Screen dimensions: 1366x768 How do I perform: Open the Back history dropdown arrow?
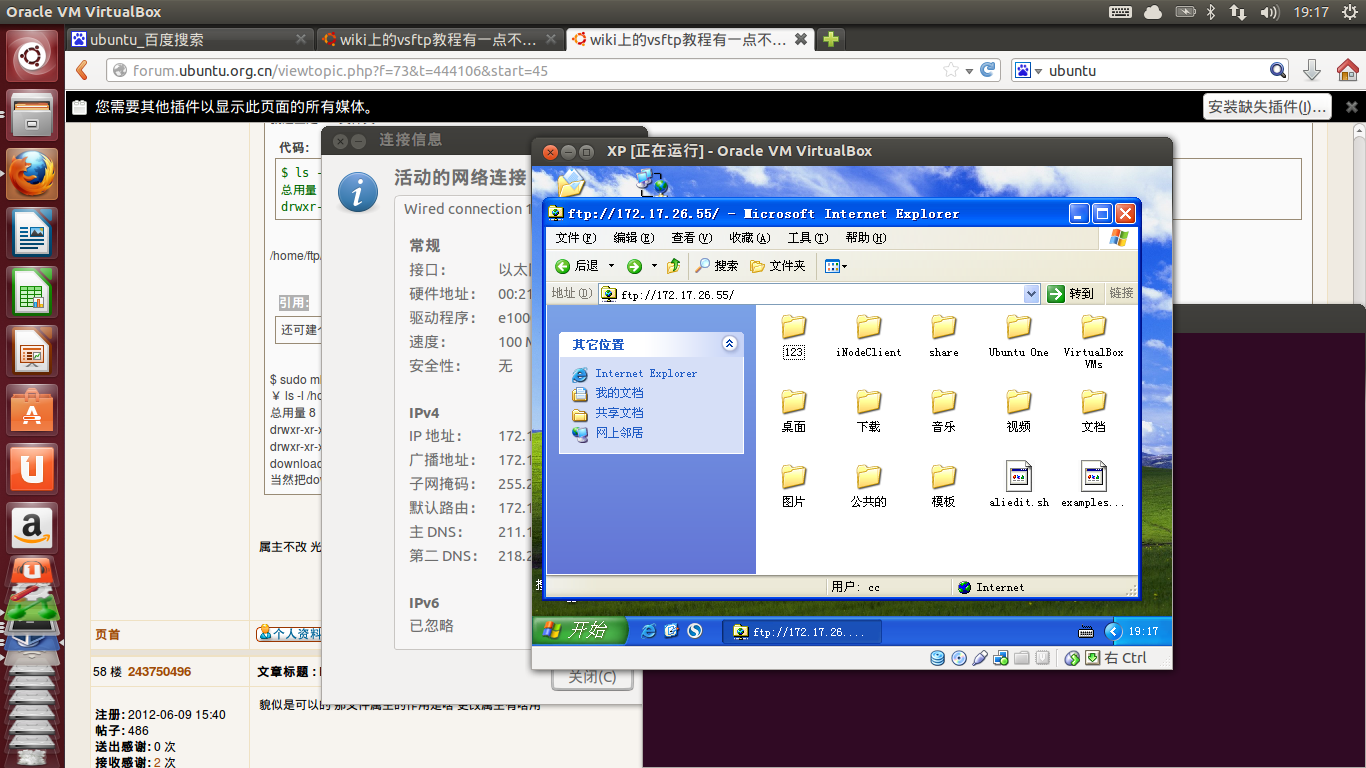click(x=611, y=266)
